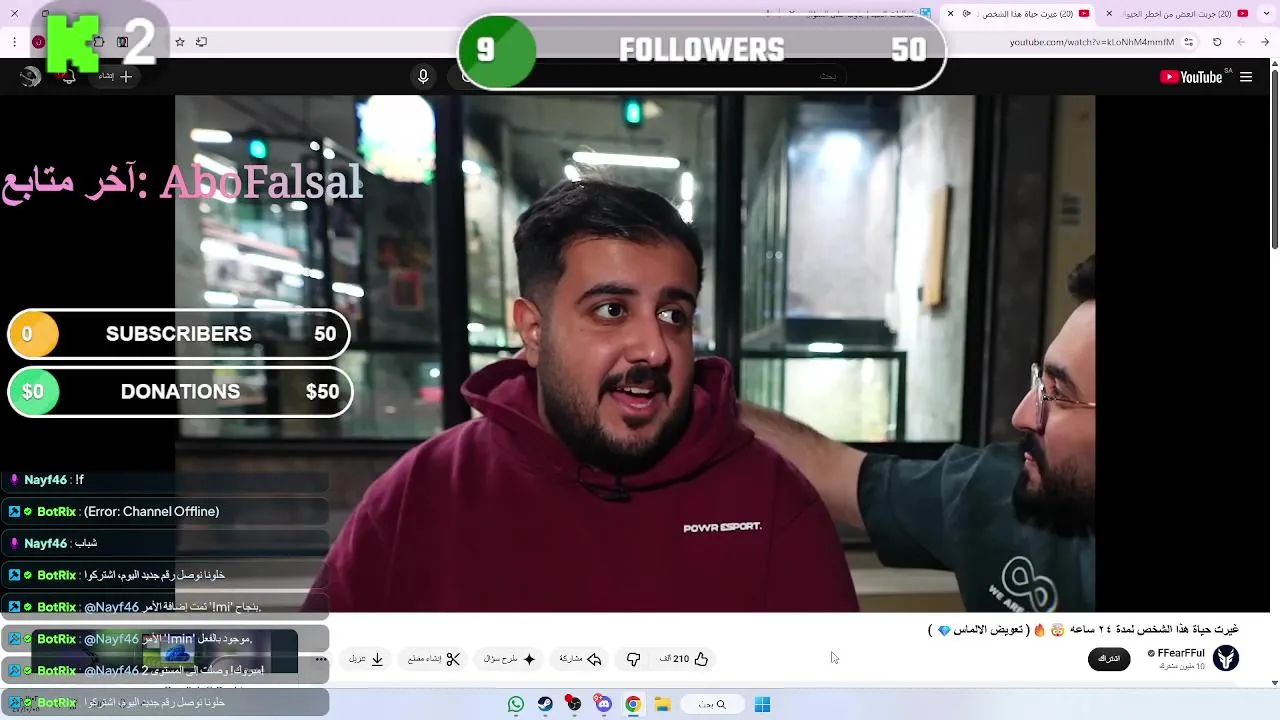
Task: Create a clip with the scissors button
Action: (434, 659)
